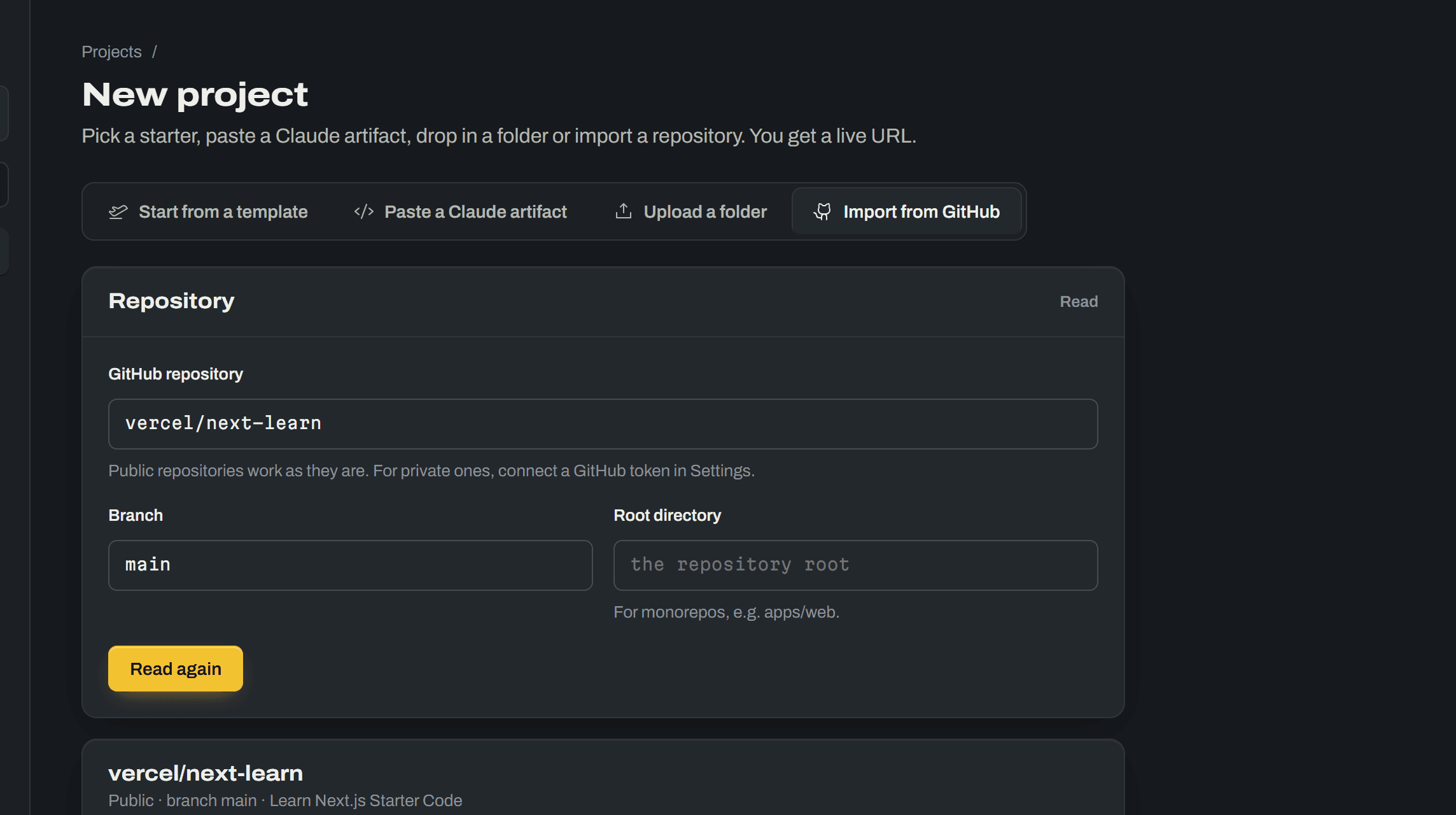Click the 'Pick a starter' subtitle text
Viewport: 1456px width, 815px height.
[499, 136]
